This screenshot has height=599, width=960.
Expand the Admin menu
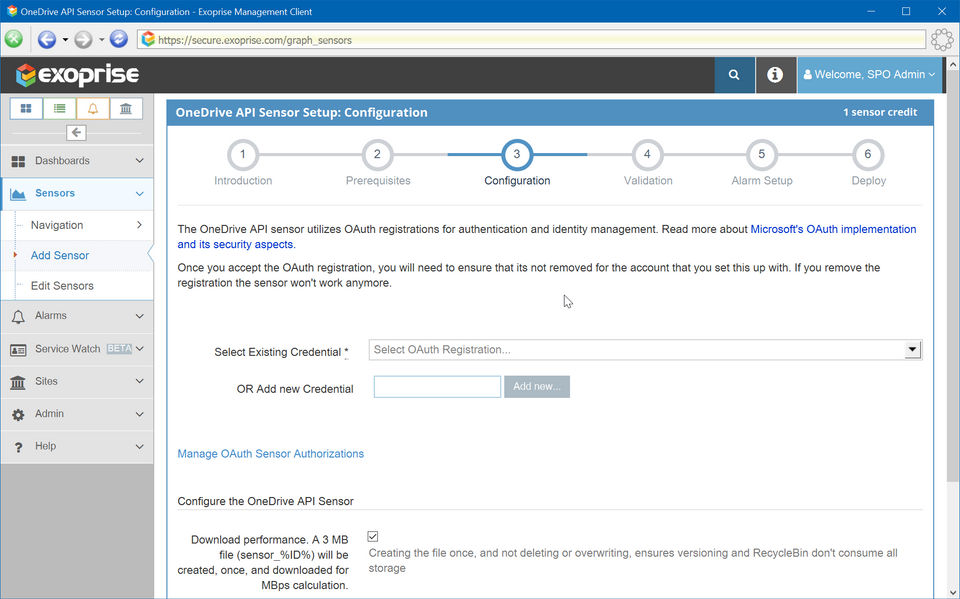[x=77, y=414]
